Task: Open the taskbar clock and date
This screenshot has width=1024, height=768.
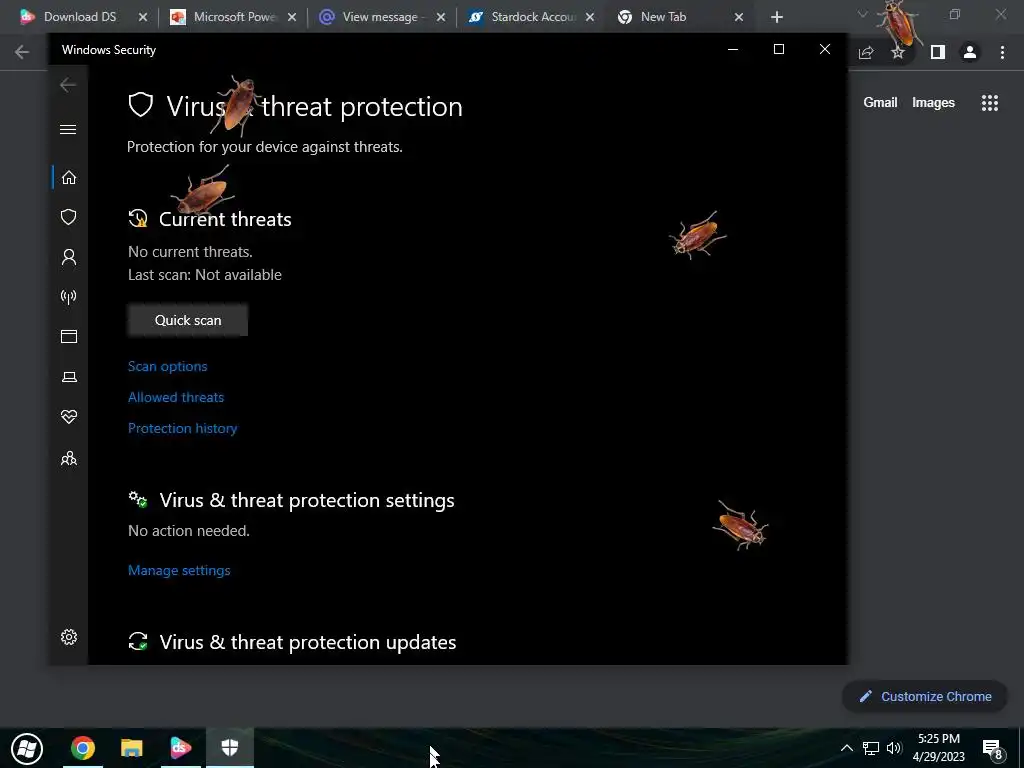Action: click(x=938, y=748)
